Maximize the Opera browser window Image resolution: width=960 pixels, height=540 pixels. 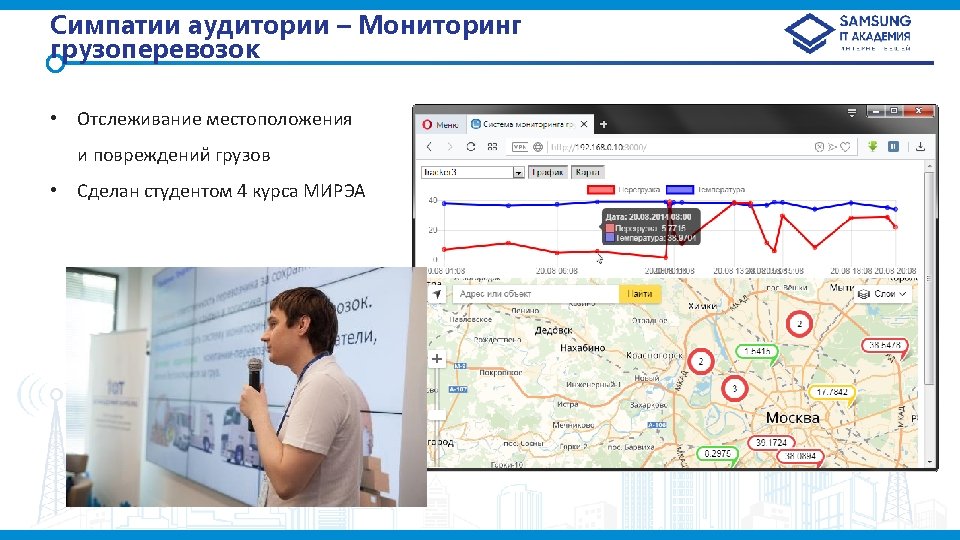[x=894, y=111]
